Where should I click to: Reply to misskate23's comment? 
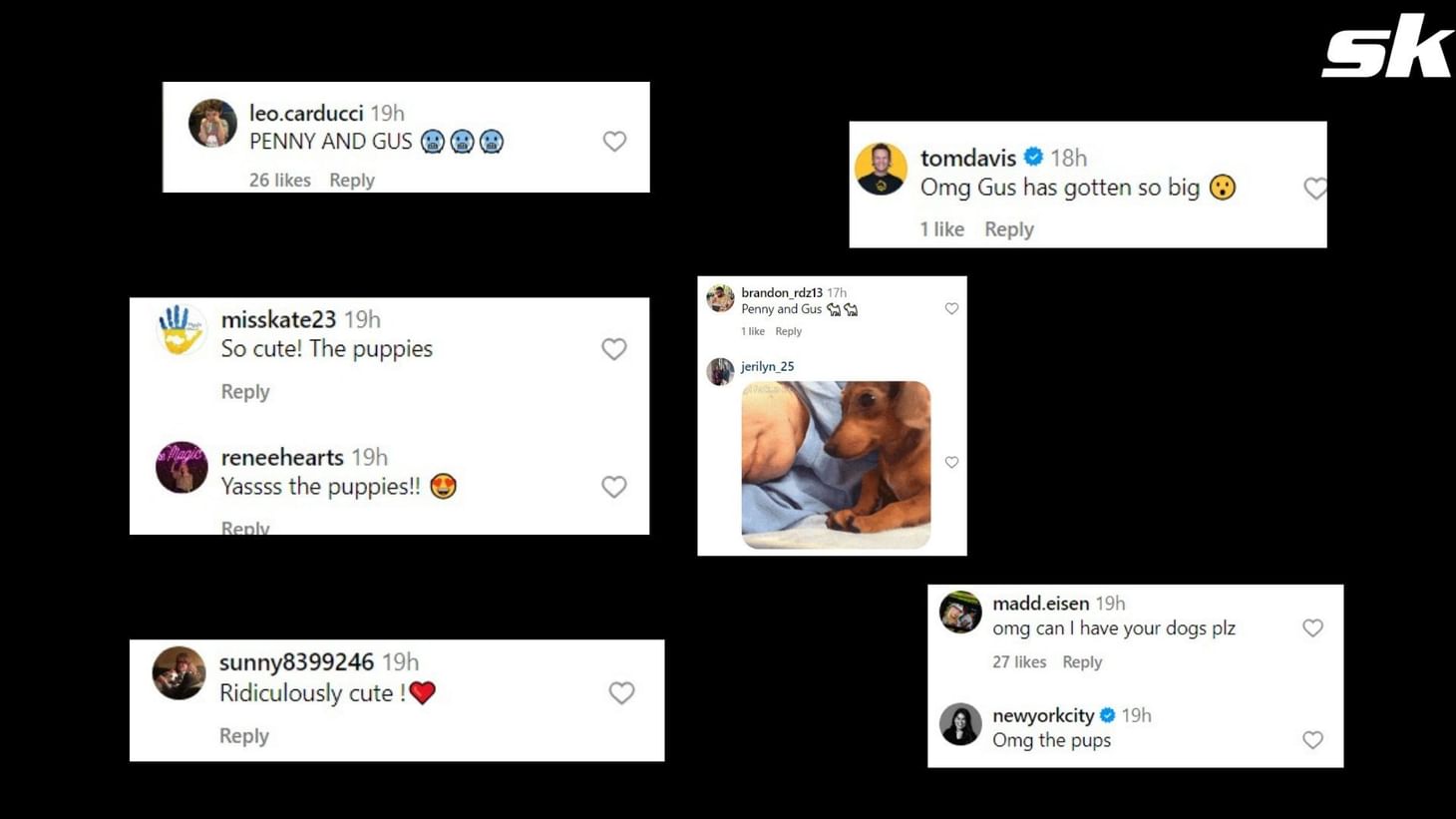245,391
